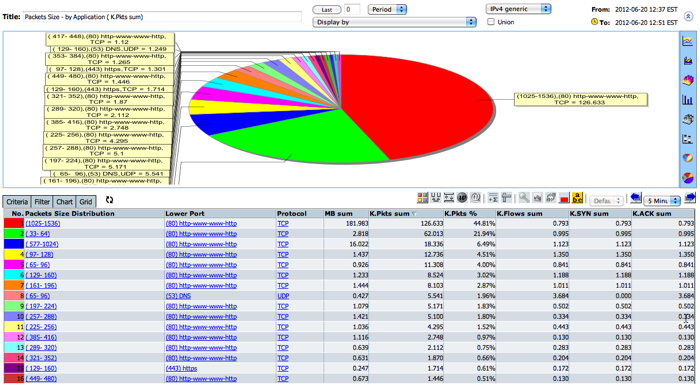Select the 3D bar chart icon
700x384 pixels.
tap(688, 119)
